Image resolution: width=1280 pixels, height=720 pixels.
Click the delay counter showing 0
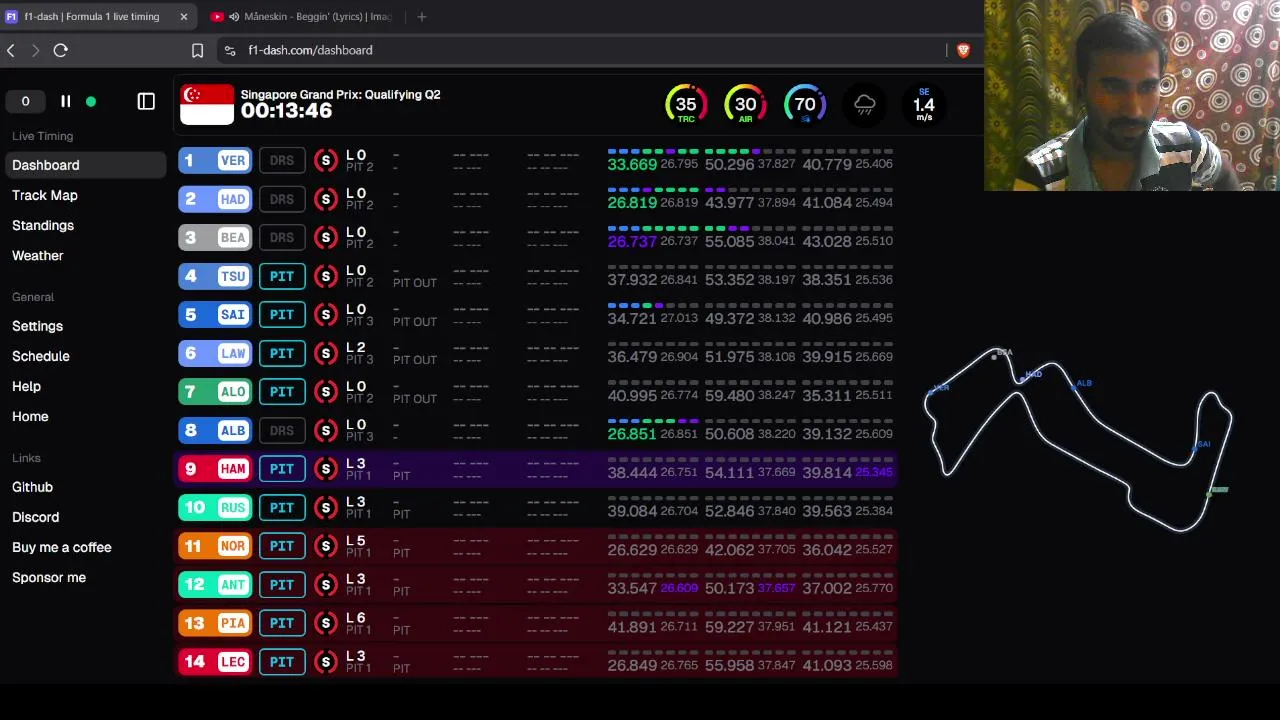pos(25,101)
